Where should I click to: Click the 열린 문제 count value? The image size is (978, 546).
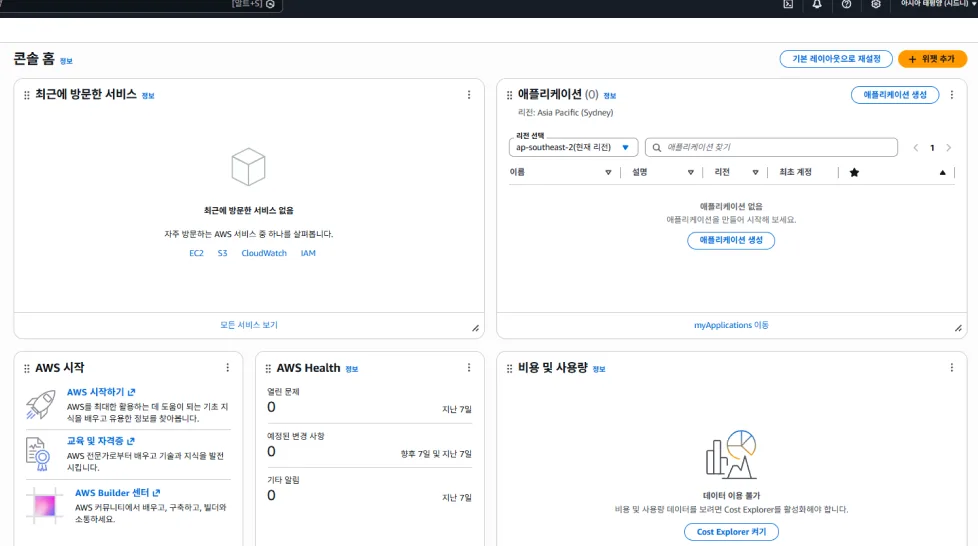271,407
